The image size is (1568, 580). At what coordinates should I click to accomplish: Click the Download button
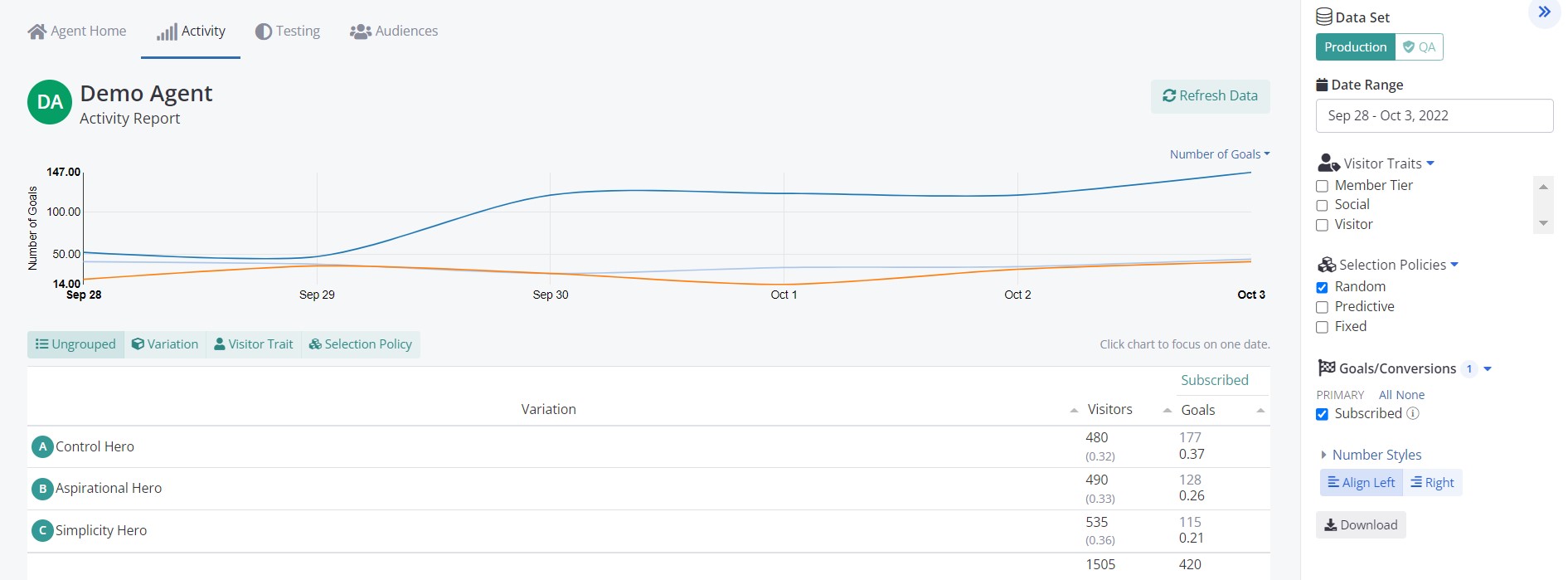[1361, 525]
